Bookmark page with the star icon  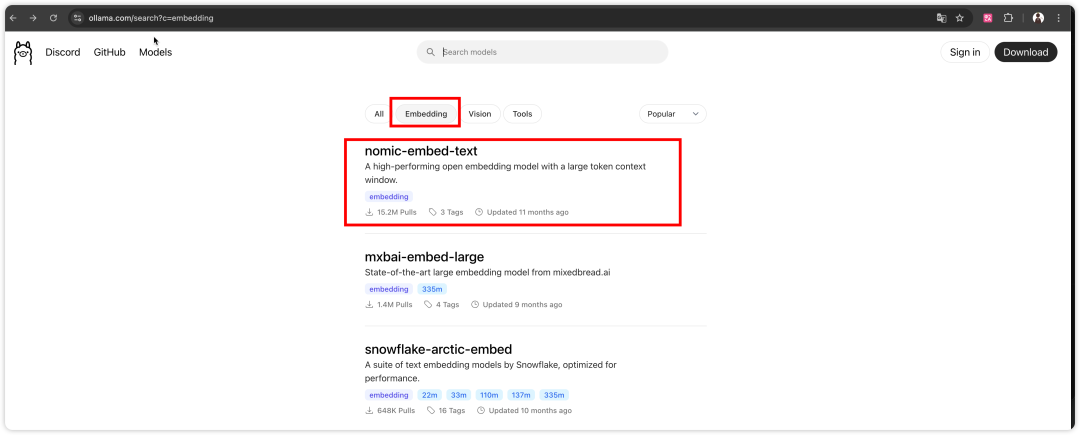coord(959,18)
